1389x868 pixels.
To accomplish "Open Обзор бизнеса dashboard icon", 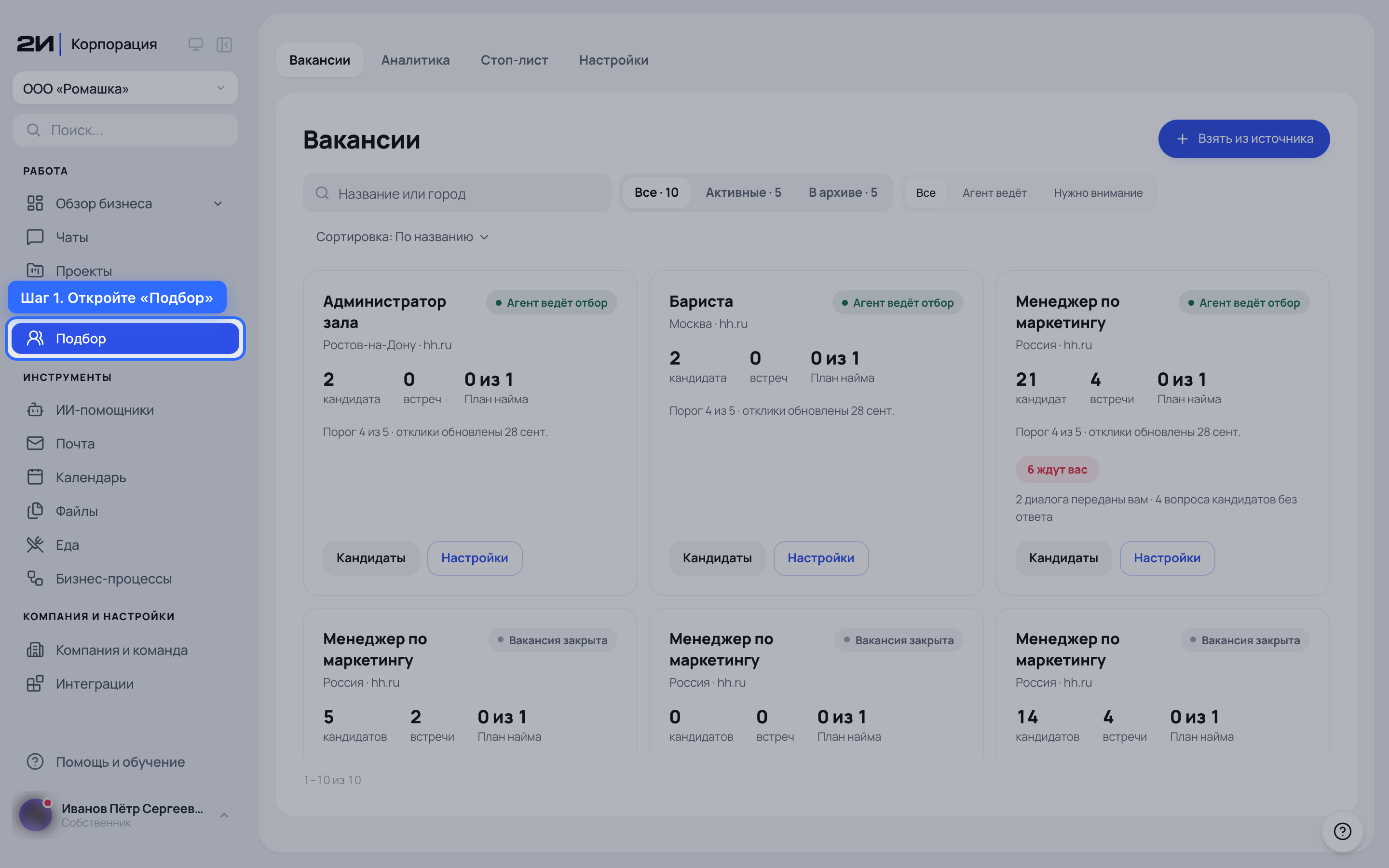I will click(35, 203).
